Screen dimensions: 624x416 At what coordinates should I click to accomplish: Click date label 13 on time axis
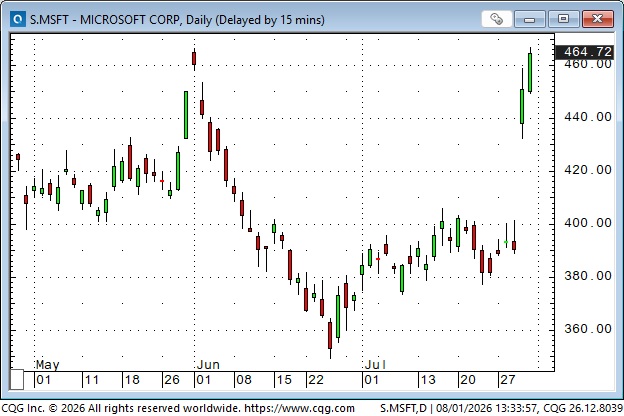pos(428,380)
